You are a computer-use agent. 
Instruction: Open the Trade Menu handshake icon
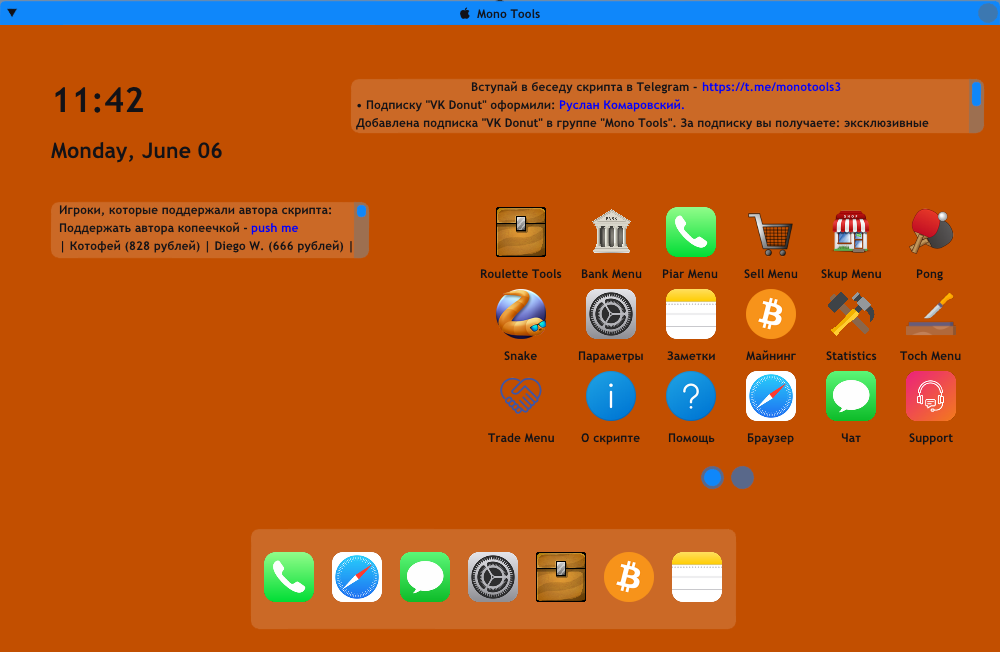[x=521, y=396]
